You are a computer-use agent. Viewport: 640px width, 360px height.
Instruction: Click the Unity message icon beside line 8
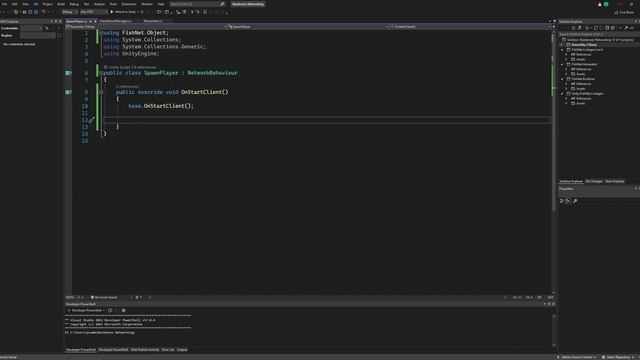[68, 92]
